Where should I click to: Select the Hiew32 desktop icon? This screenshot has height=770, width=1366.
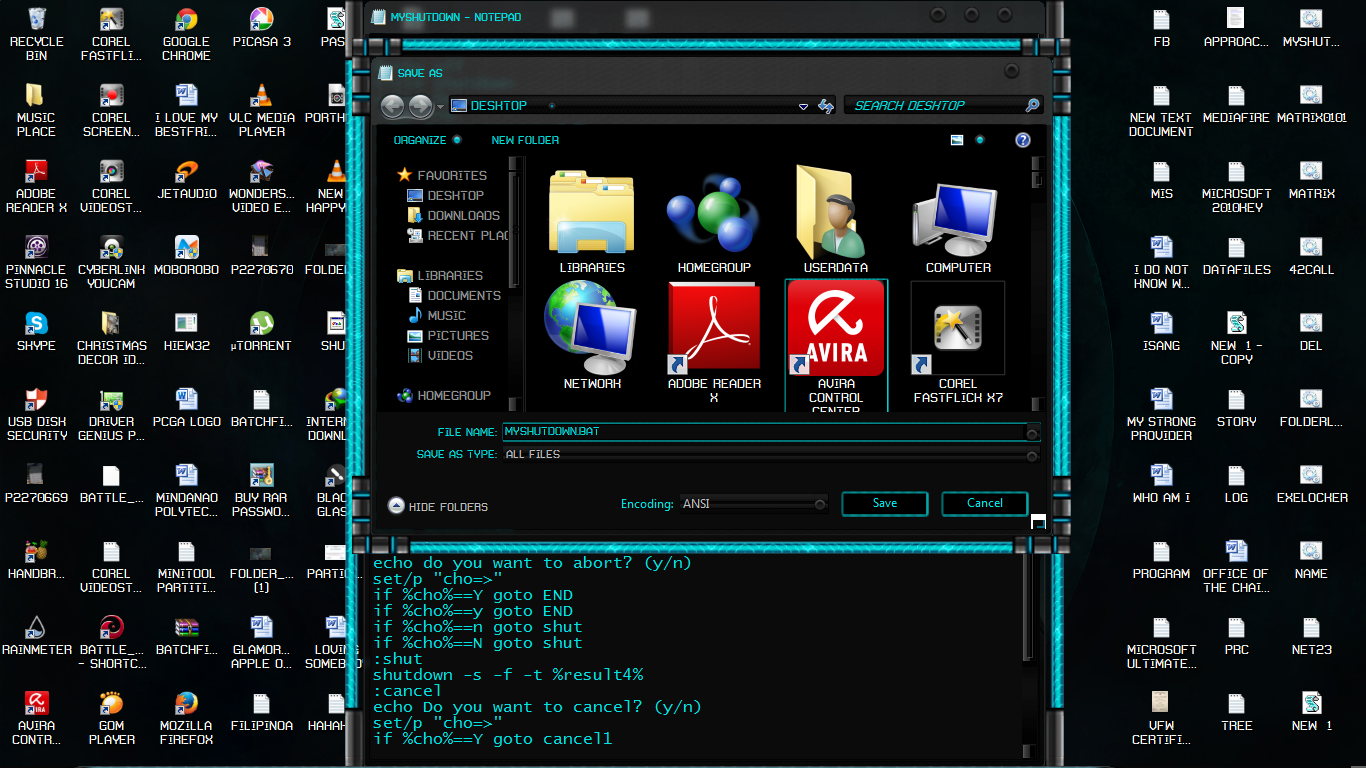(186, 331)
